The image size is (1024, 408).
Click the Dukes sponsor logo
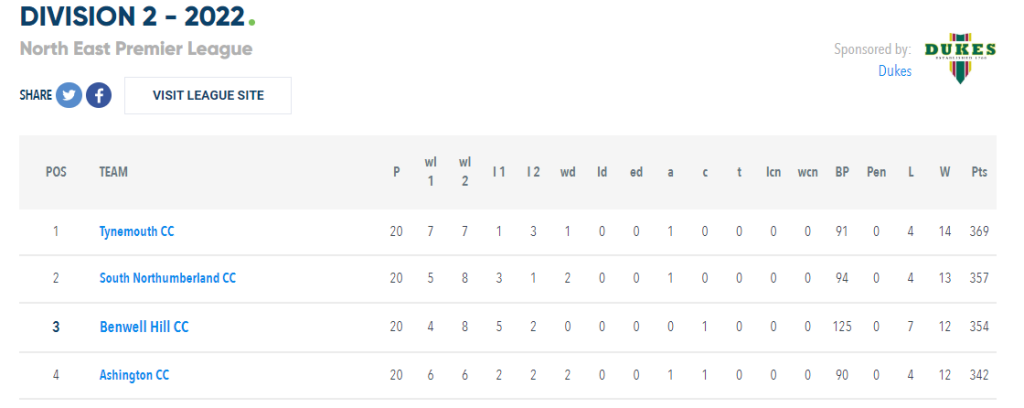(x=959, y=58)
